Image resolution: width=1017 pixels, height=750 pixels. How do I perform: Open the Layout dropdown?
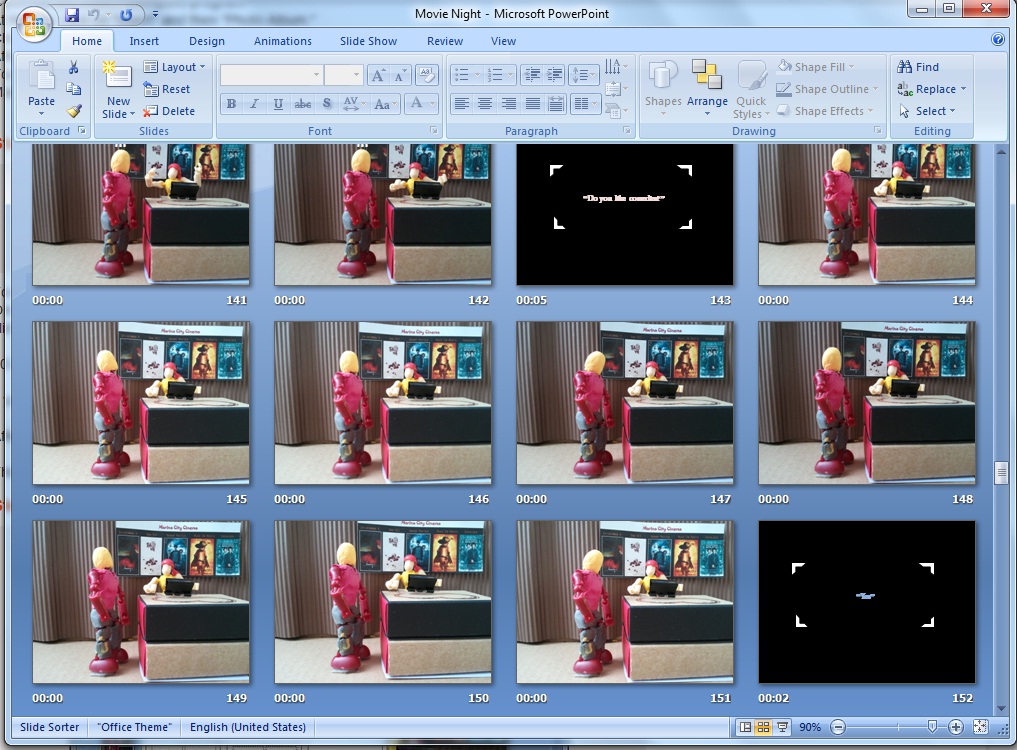[177, 67]
